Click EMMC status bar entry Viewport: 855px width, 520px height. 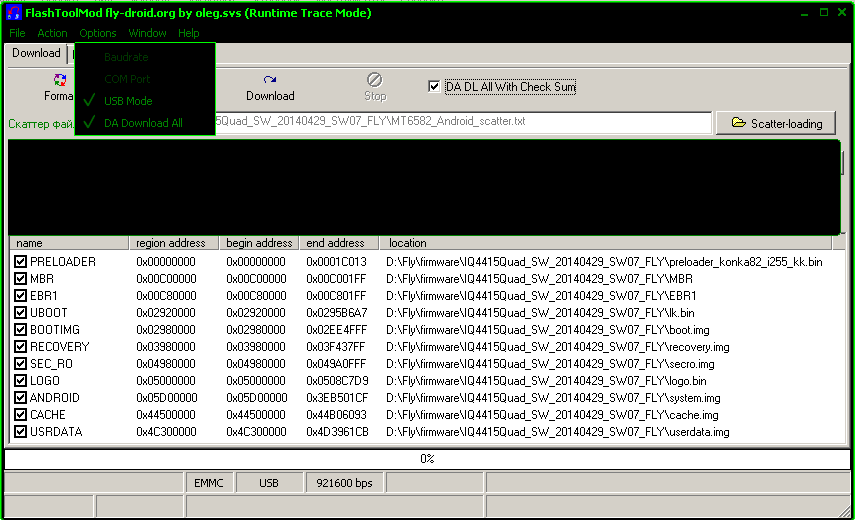tap(209, 483)
